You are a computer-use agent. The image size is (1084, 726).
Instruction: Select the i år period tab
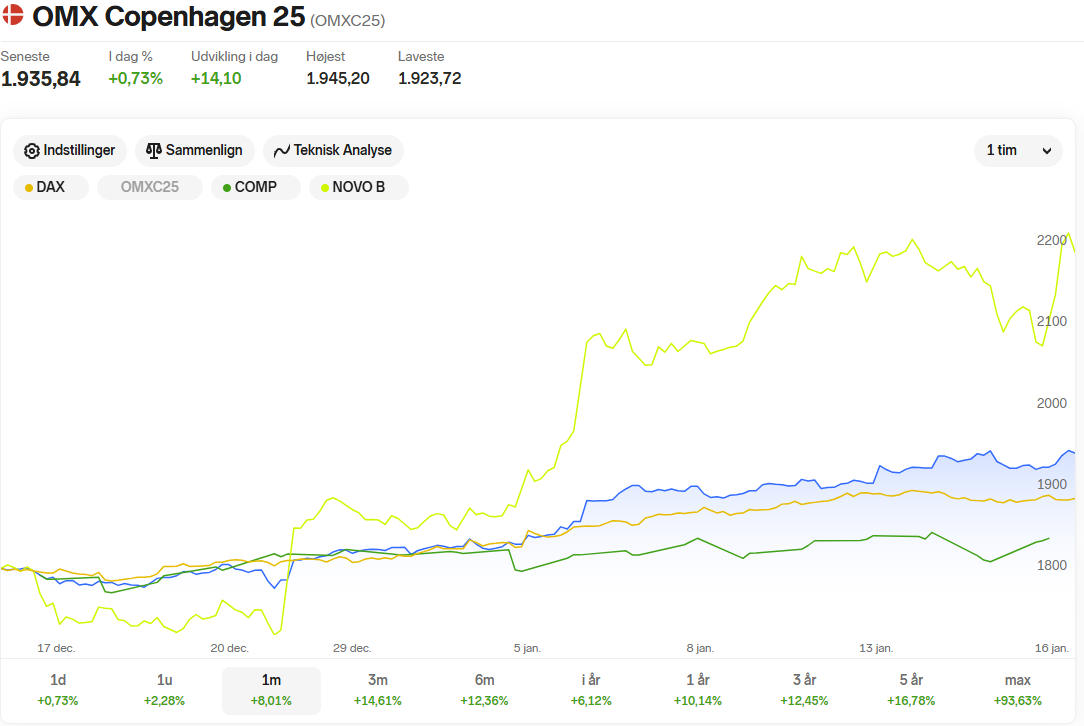(591, 690)
